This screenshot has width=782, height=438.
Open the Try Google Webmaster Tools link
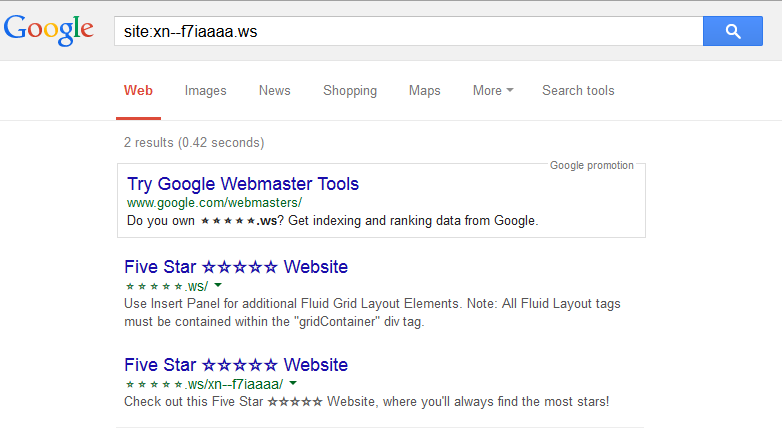coord(243,184)
